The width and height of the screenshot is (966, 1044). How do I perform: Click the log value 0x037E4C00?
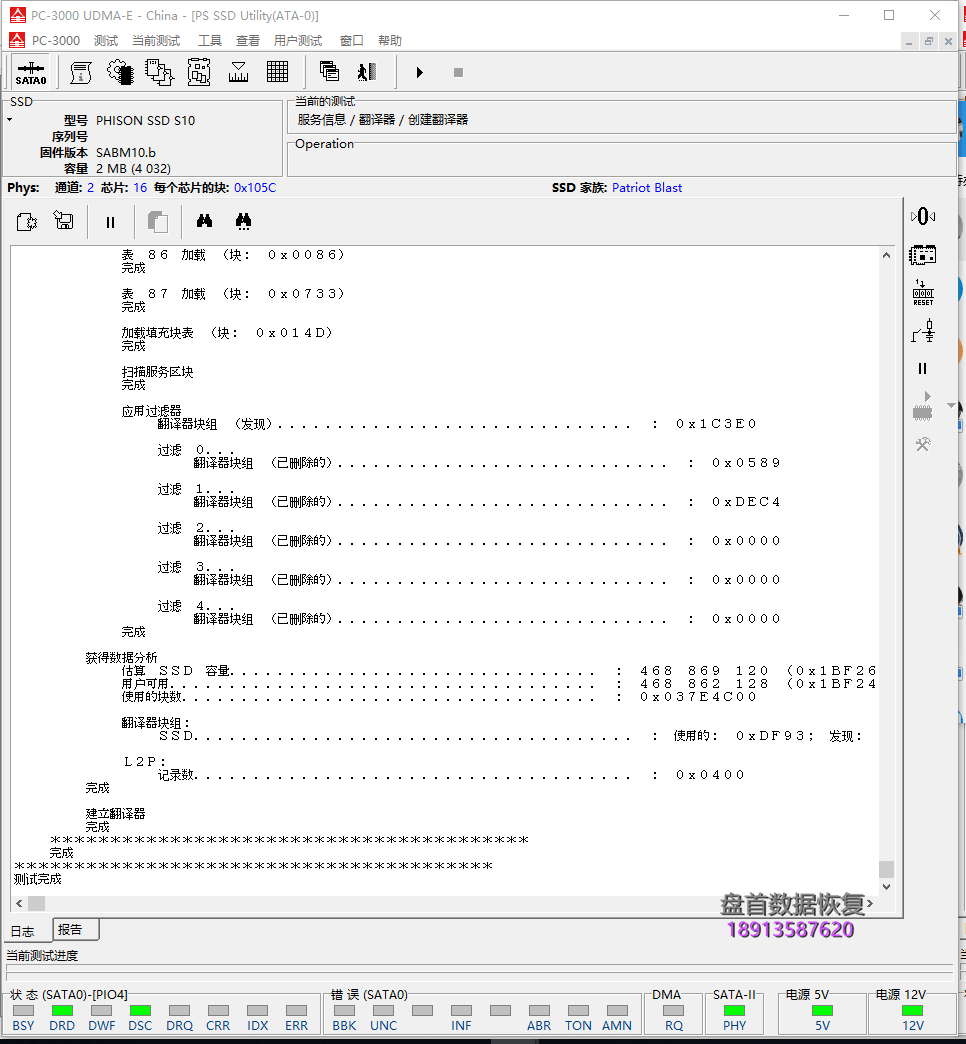point(698,697)
